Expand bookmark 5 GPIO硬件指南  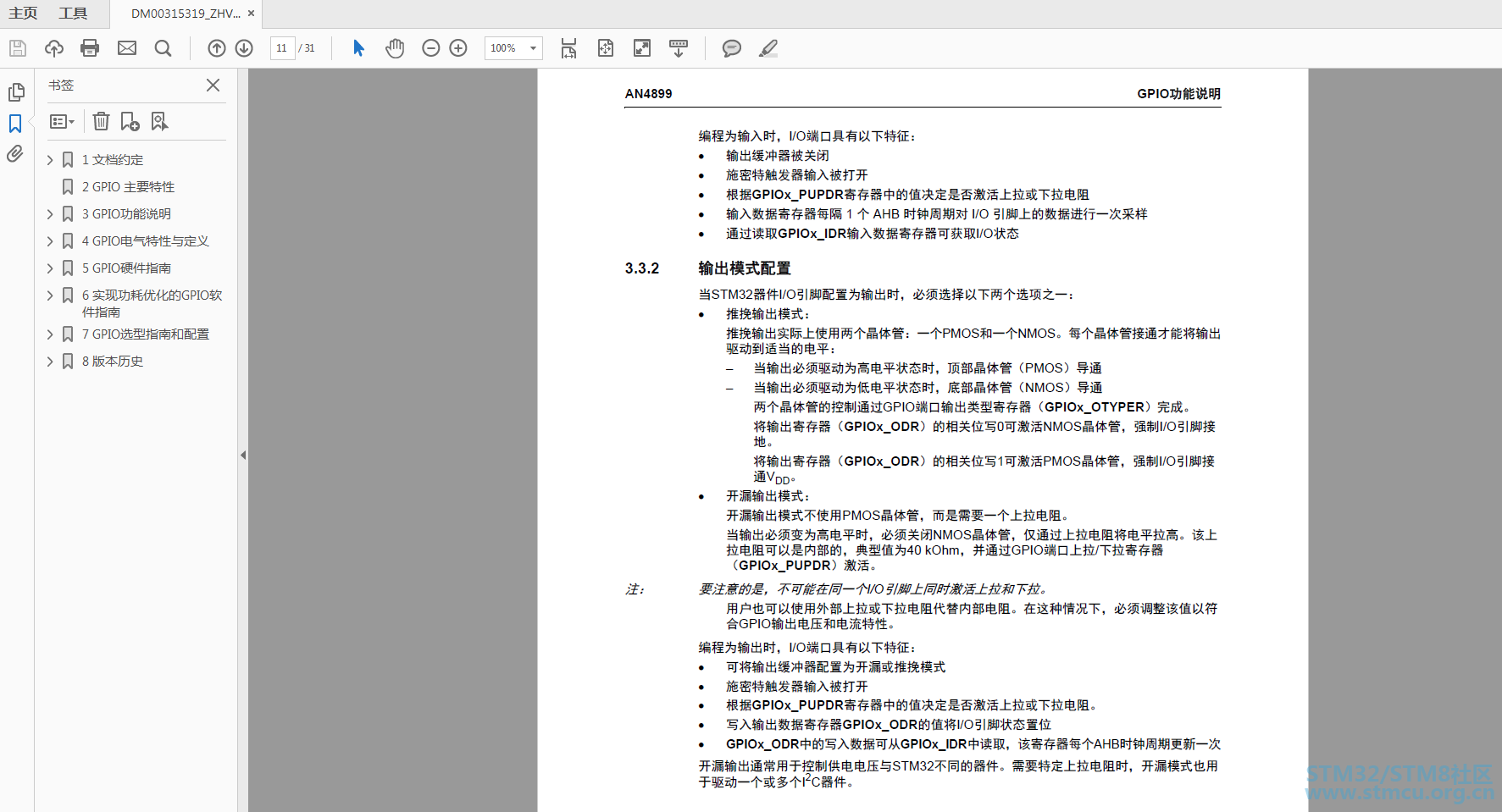50,268
